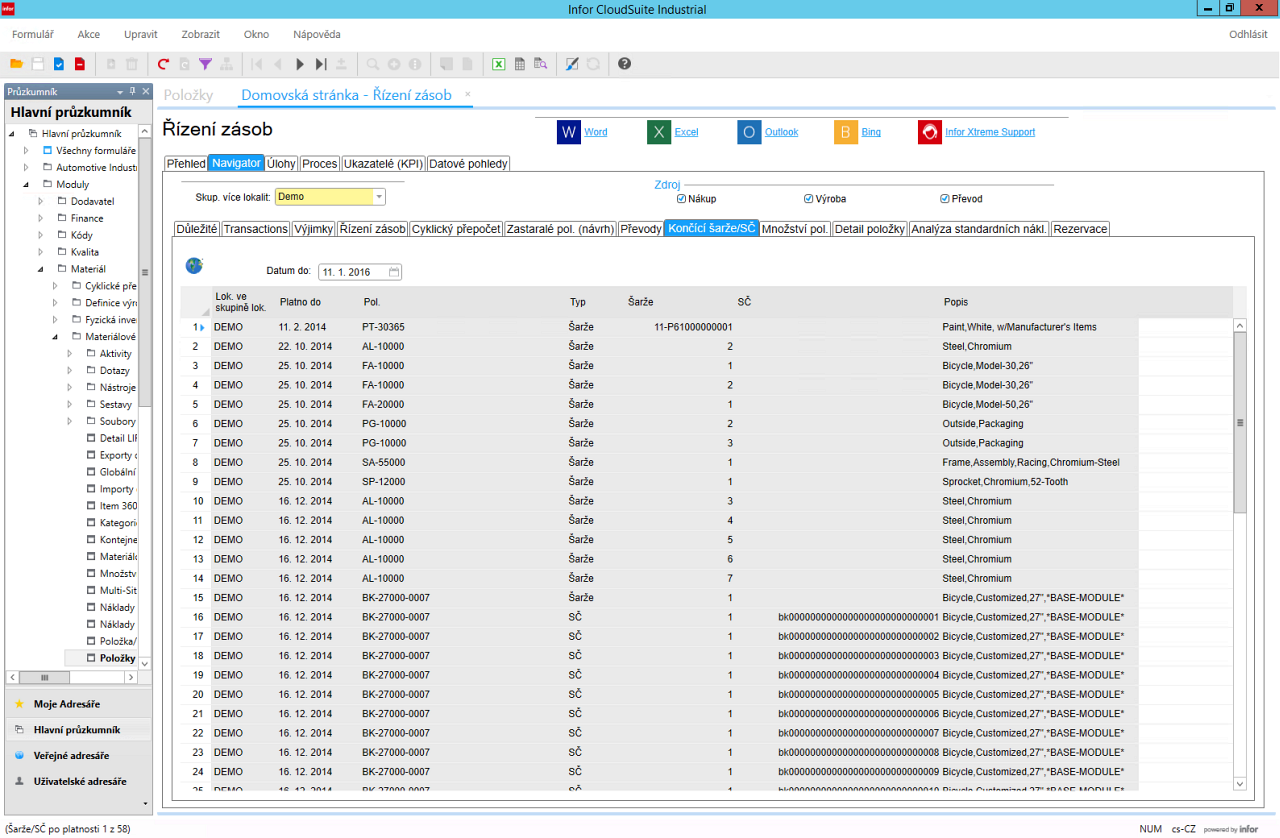1280x838 pixels.
Task: Click the orange open-folder toolbar icon
Action: point(16,64)
